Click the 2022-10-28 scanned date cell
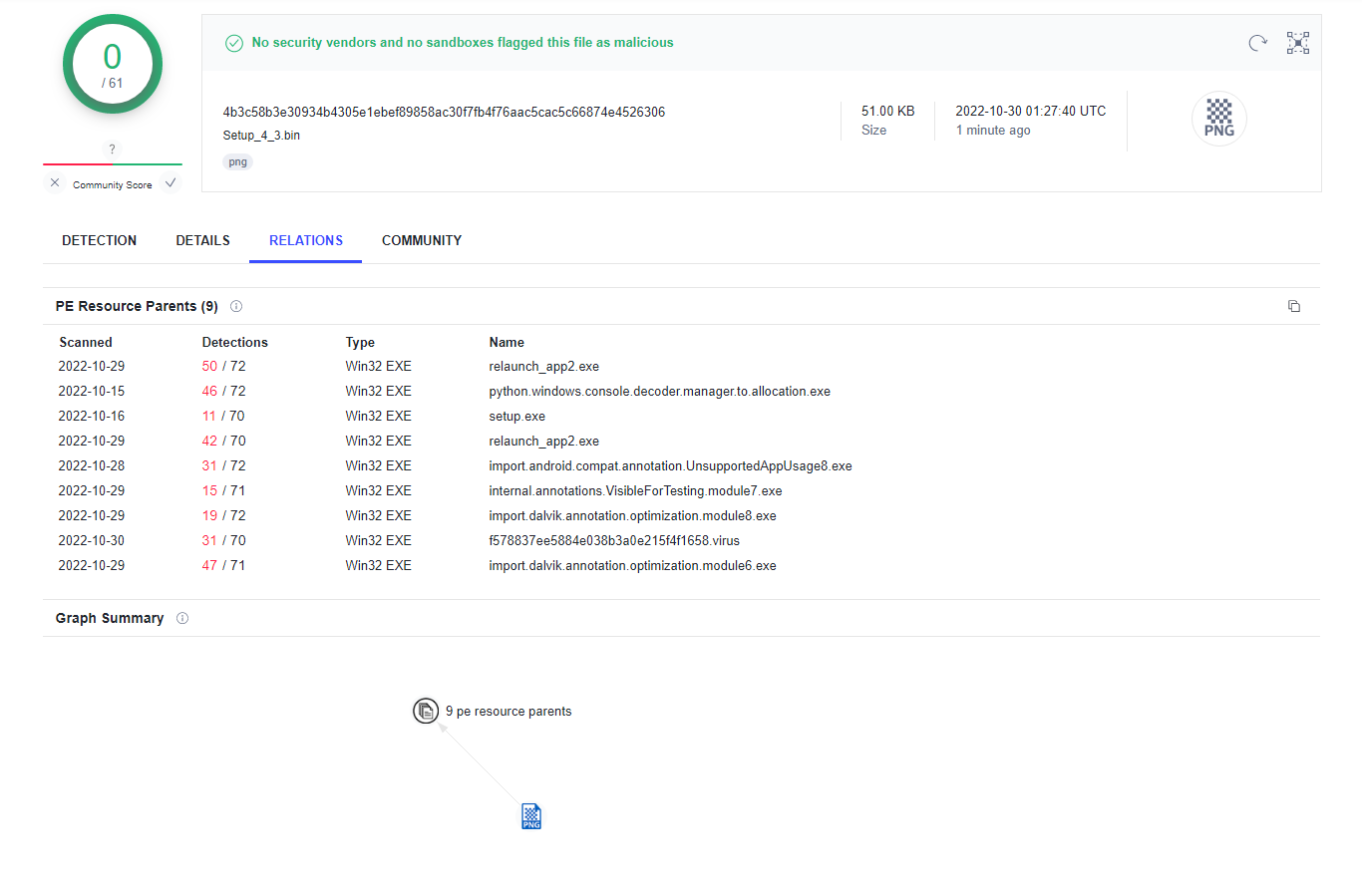The height and width of the screenshot is (896, 1362). 92,466
